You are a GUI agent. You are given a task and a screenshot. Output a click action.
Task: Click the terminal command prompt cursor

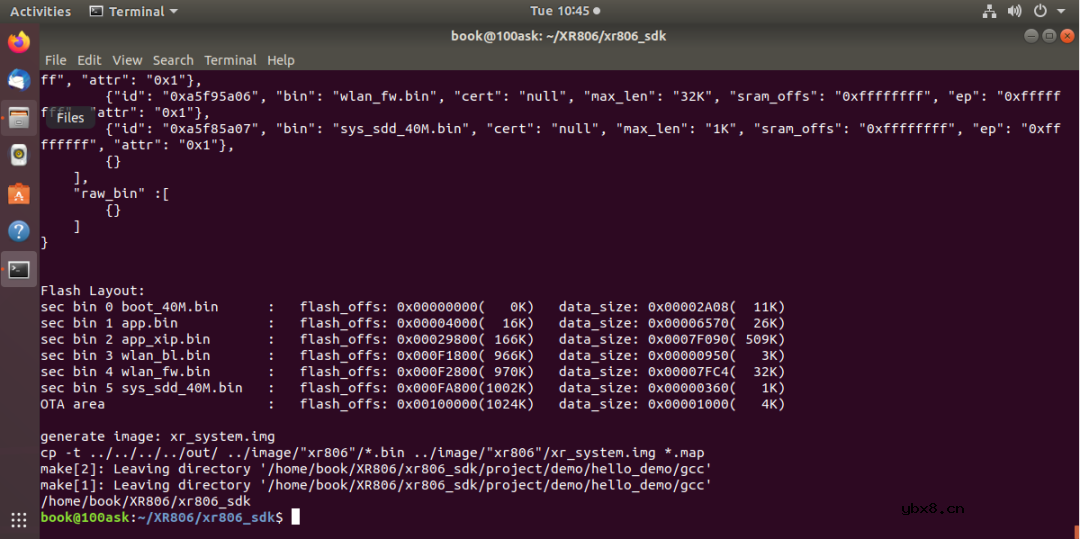(295, 517)
